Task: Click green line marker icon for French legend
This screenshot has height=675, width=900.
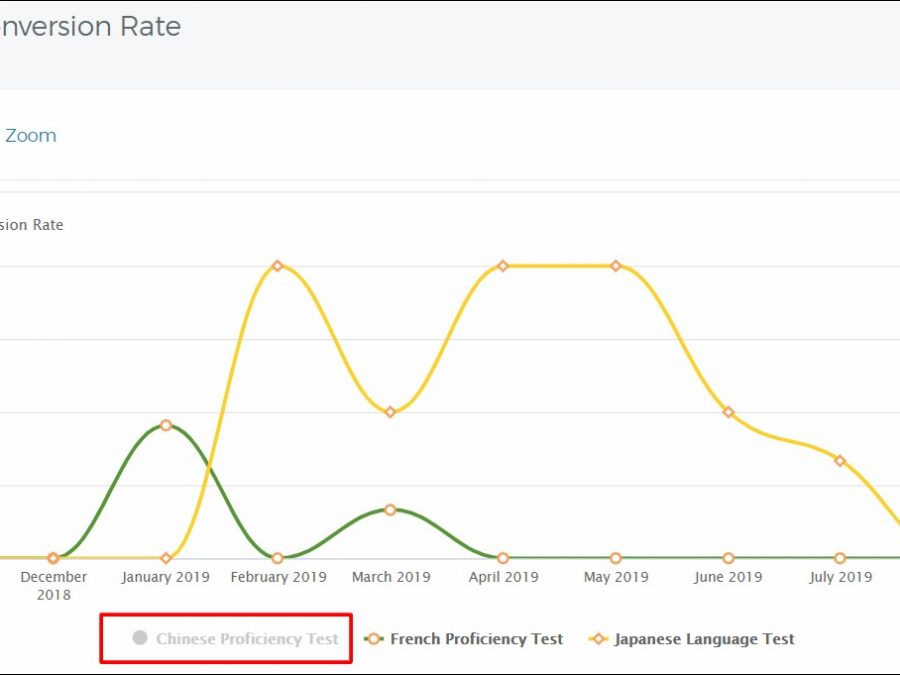Action: pyautogui.click(x=373, y=639)
